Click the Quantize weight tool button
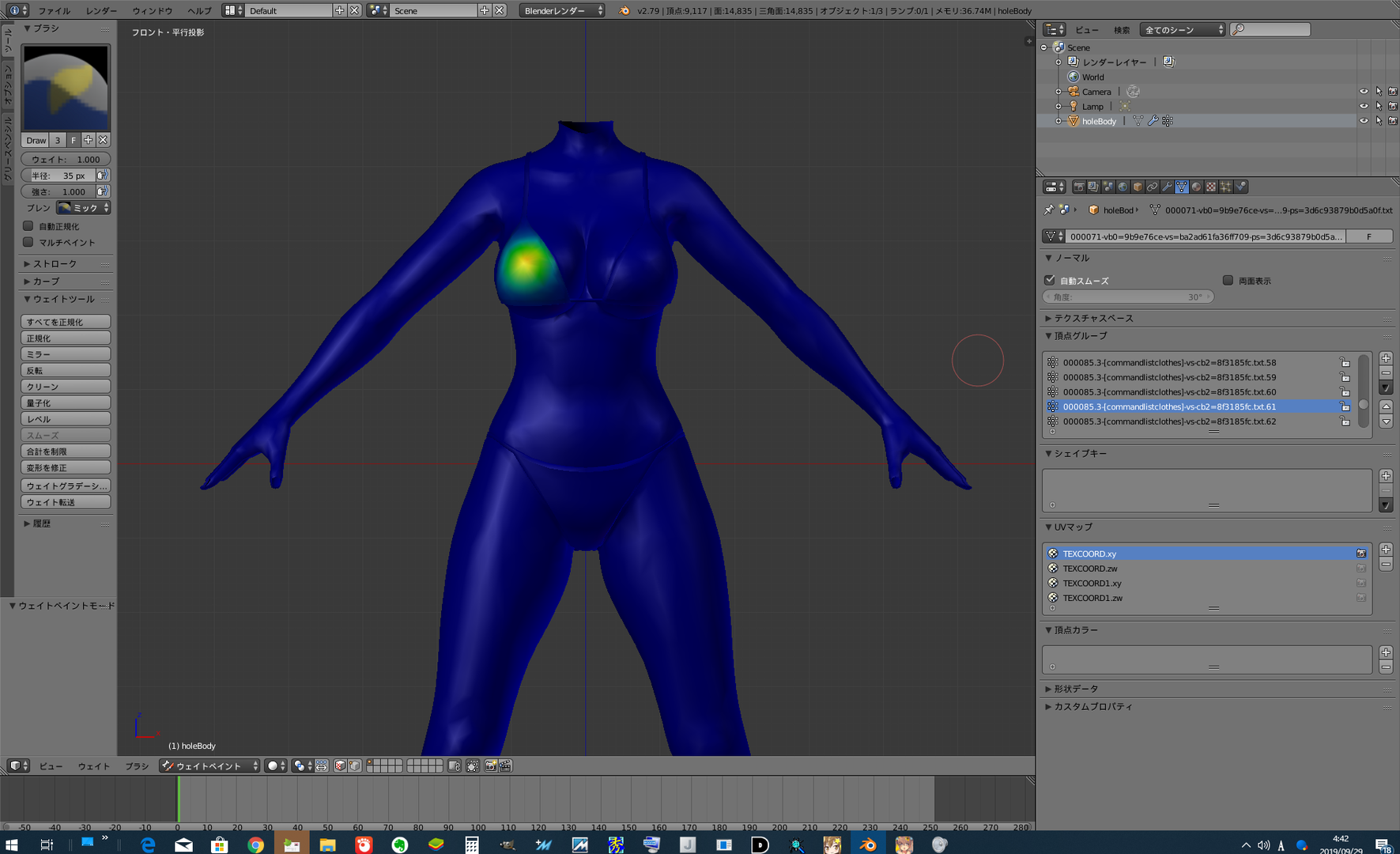 coord(66,402)
